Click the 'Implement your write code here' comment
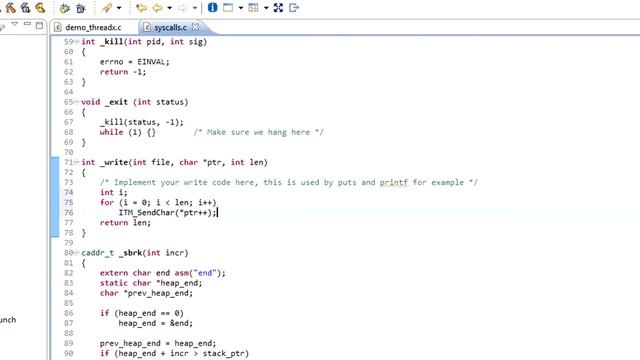Image resolution: width=640 pixels, height=360 pixels. (x=289, y=182)
